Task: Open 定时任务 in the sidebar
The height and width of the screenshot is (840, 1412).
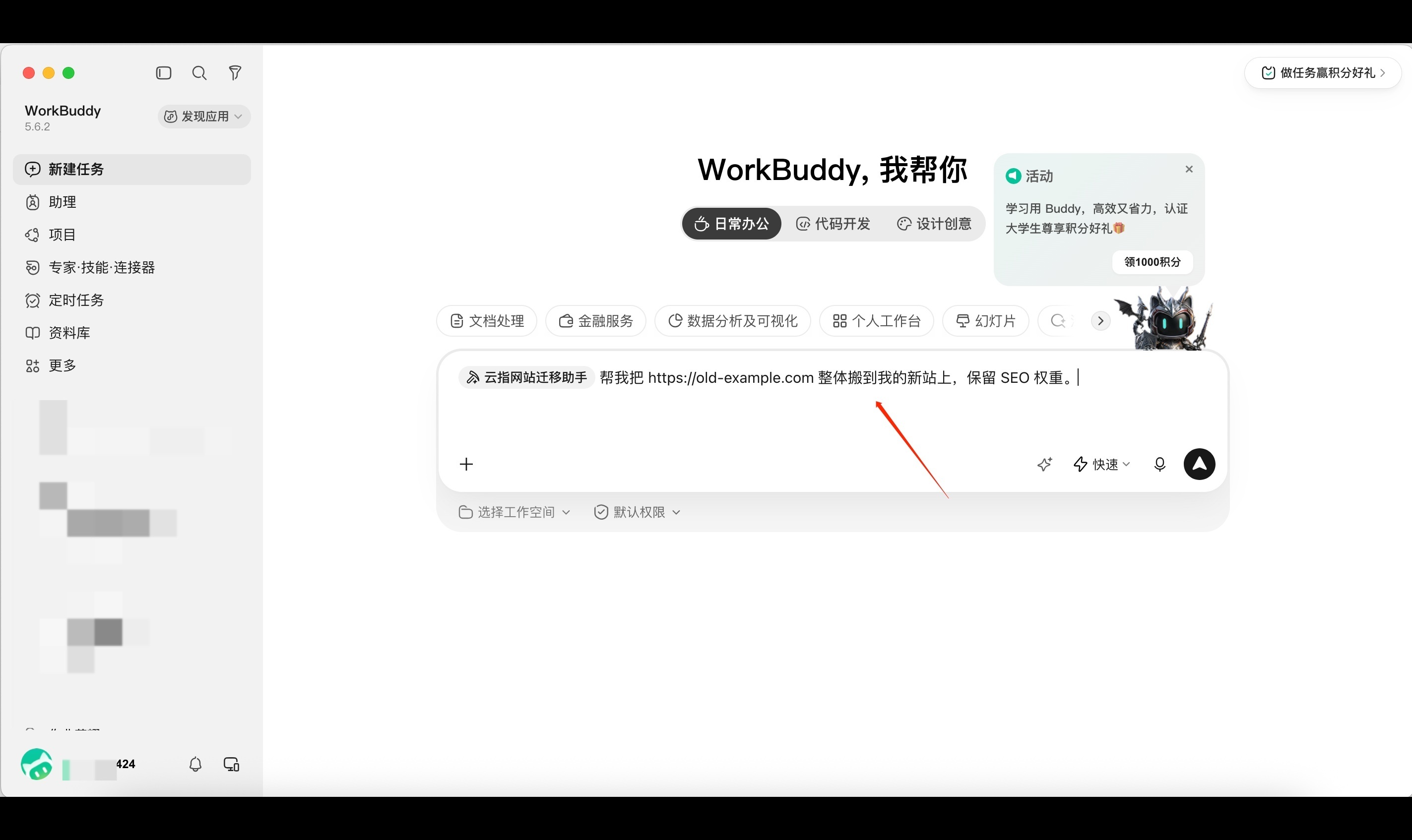Action: [132, 300]
